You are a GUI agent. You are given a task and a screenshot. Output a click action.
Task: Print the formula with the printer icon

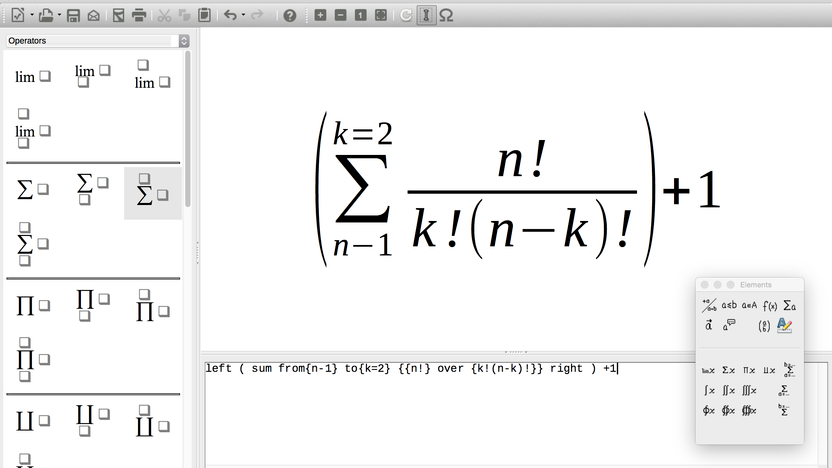coord(139,15)
